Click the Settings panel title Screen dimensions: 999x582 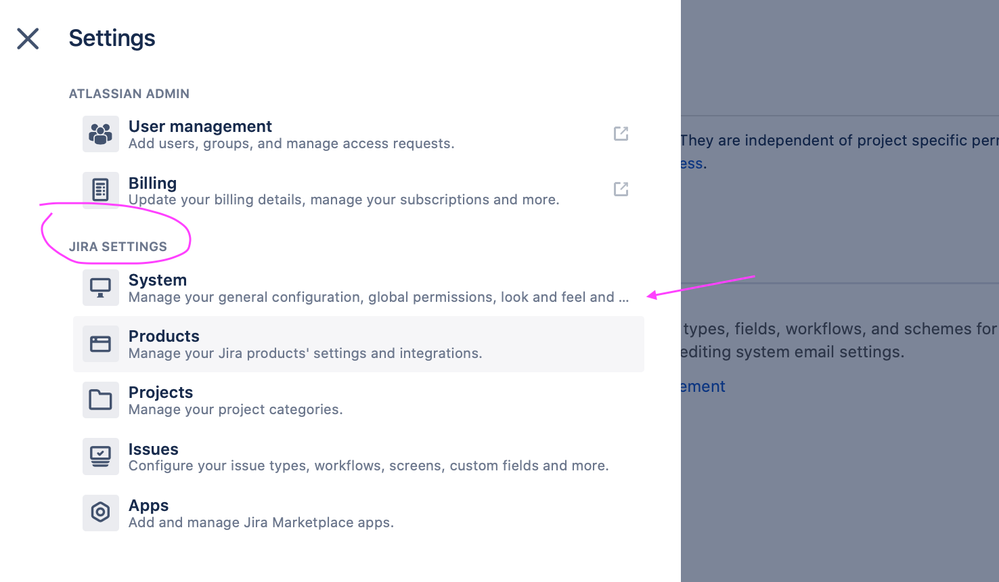(x=112, y=38)
